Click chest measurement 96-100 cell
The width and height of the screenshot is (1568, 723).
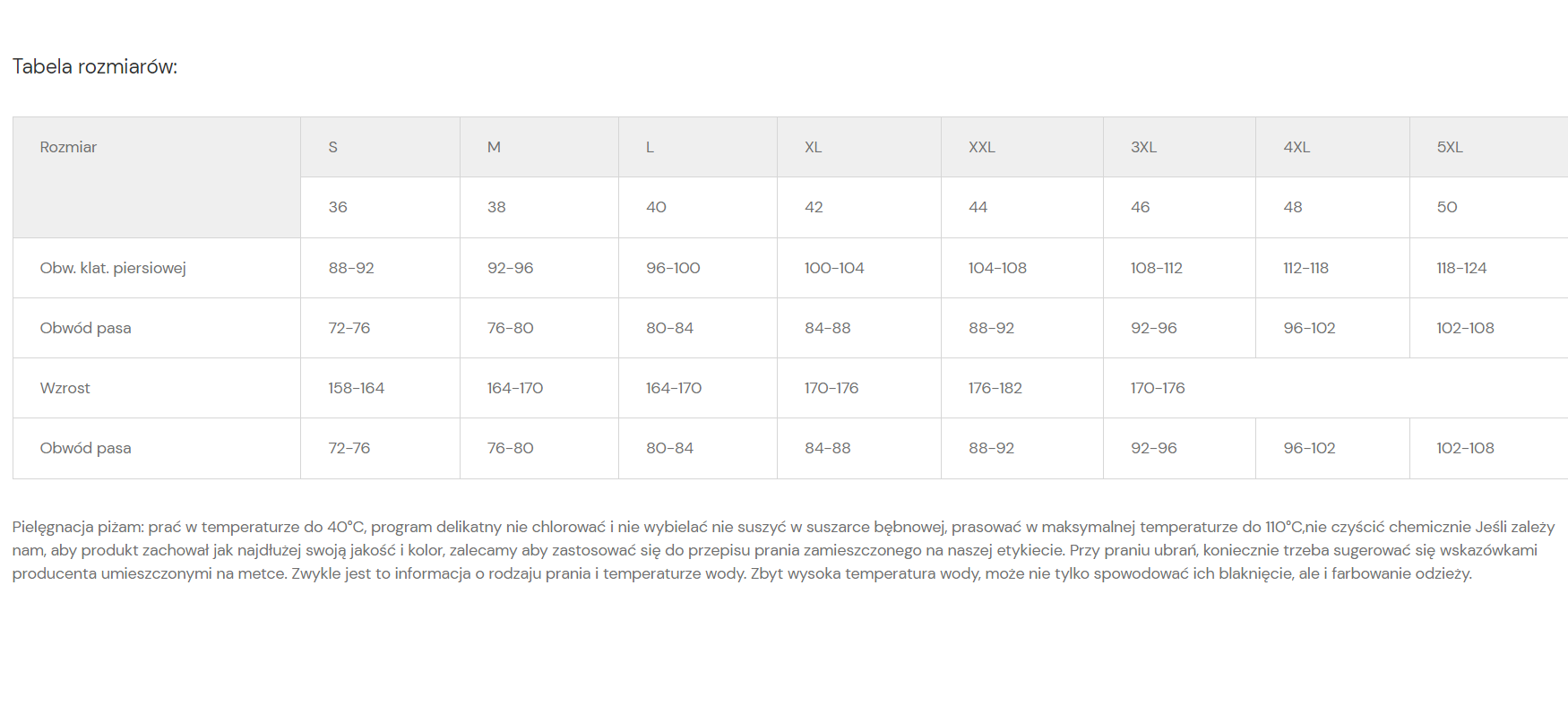pyautogui.click(x=673, y=268)
